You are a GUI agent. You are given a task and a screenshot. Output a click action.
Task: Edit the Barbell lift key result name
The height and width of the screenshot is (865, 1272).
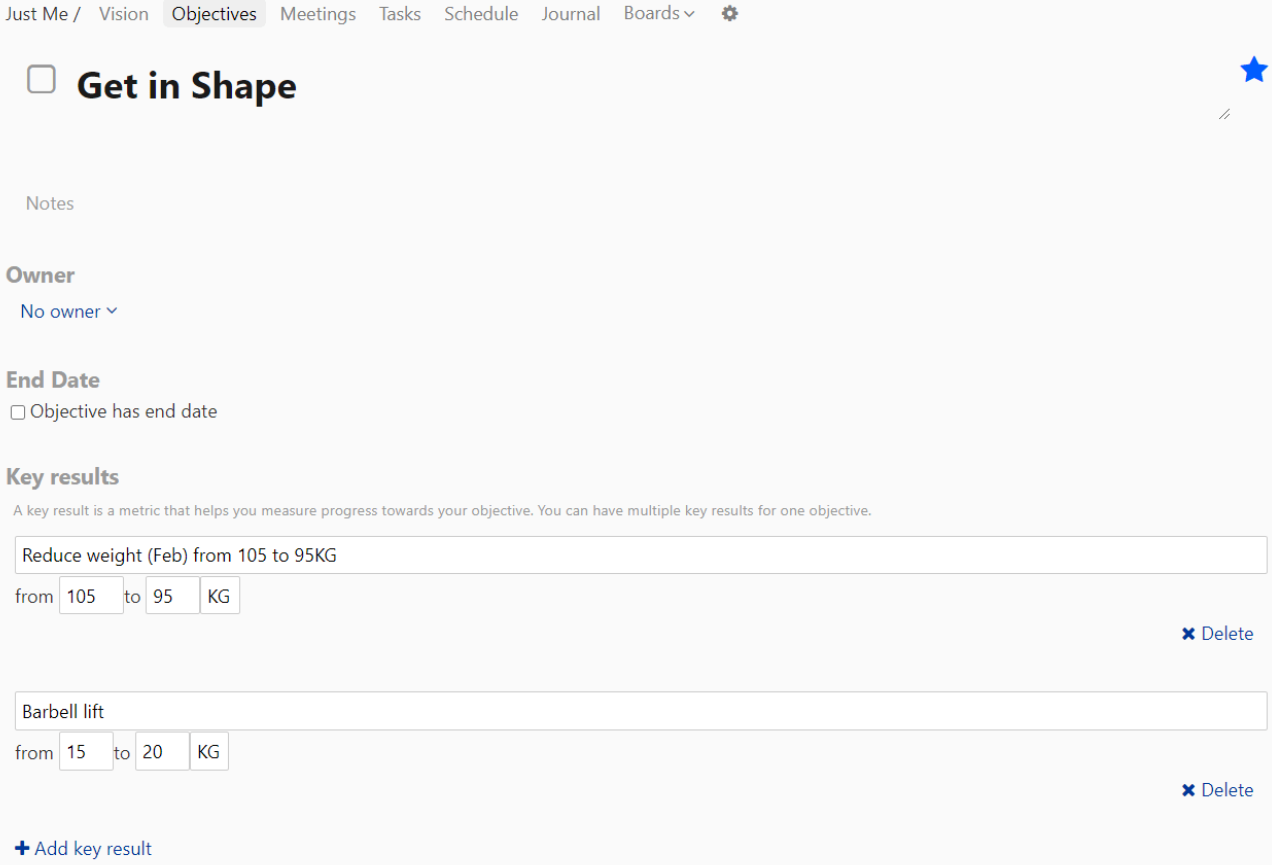640,711
